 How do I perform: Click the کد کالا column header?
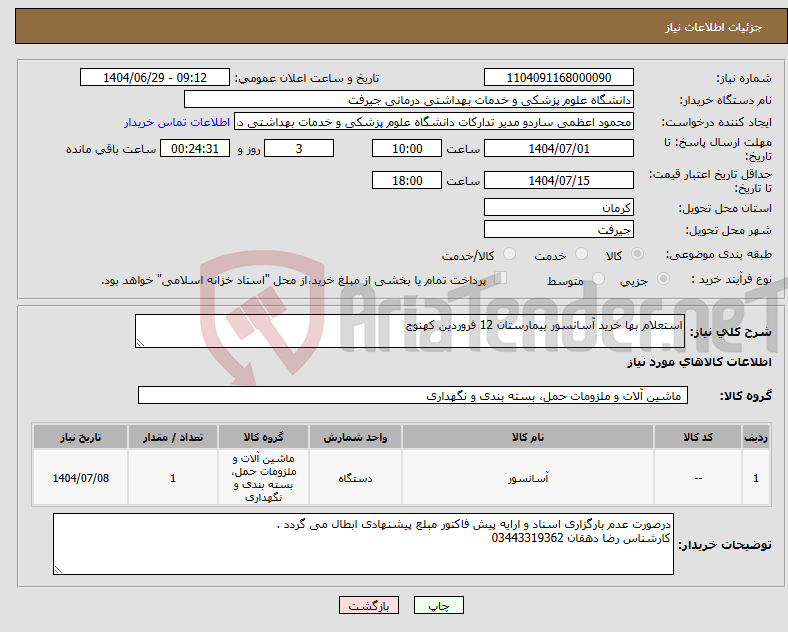(x=698, y=437)
